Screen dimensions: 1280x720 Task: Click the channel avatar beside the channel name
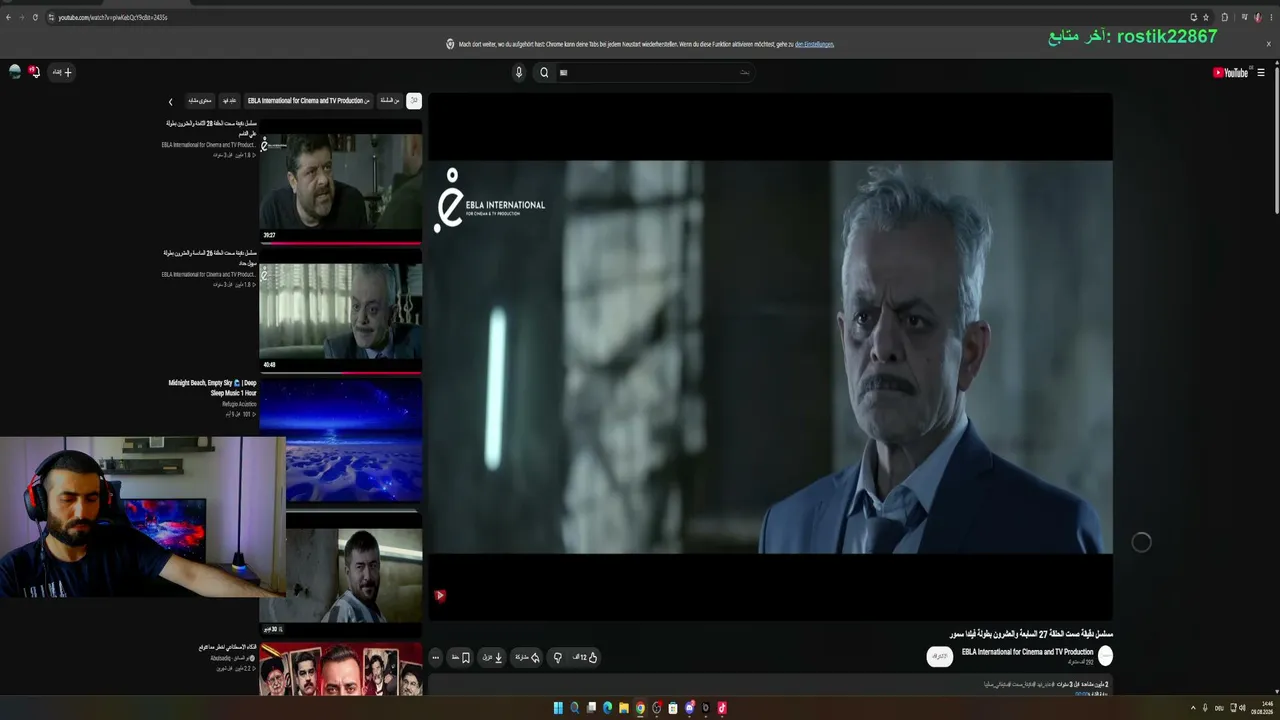(1105, 656)
